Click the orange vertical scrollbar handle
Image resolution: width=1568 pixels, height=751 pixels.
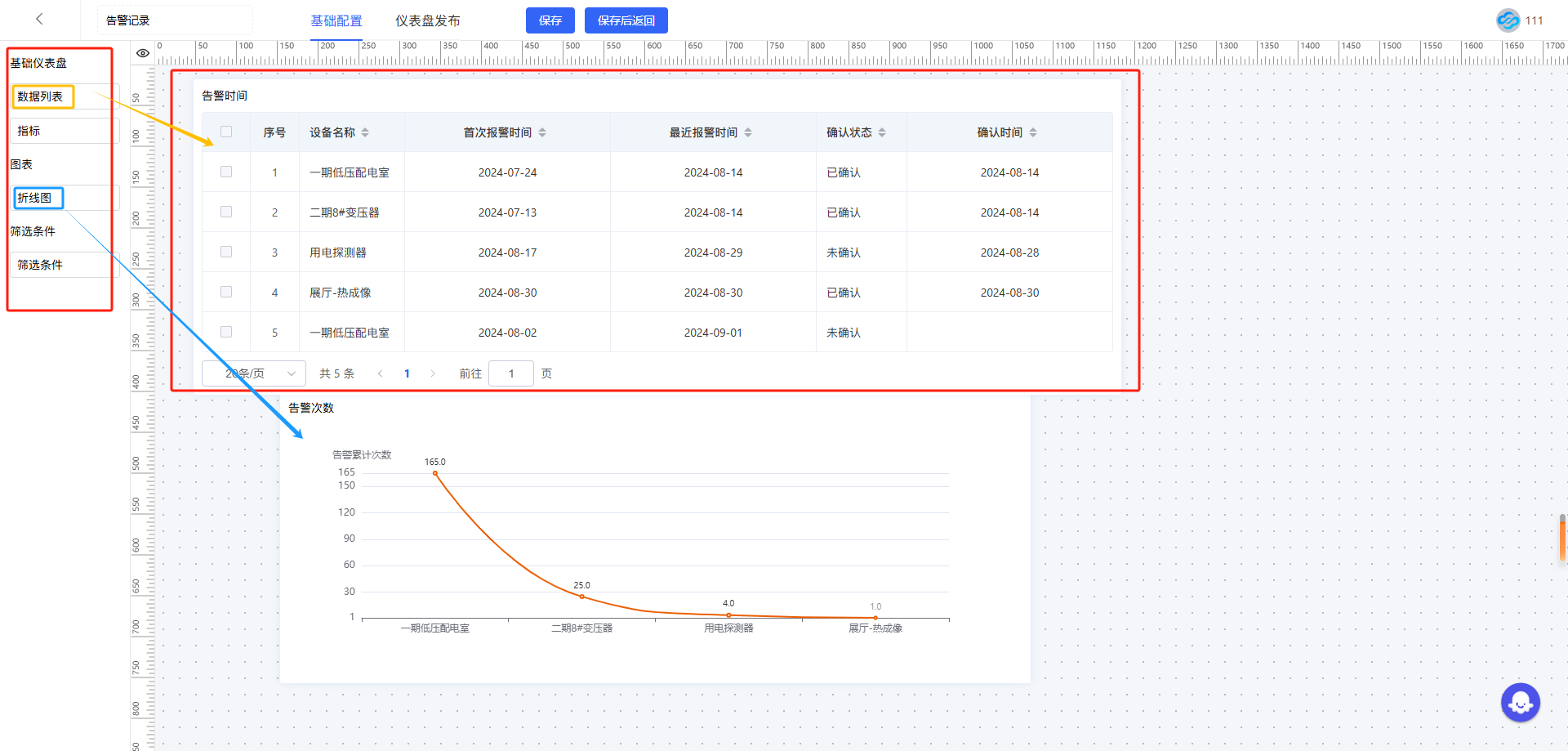pyautogui.click(x=1561, y=538)
